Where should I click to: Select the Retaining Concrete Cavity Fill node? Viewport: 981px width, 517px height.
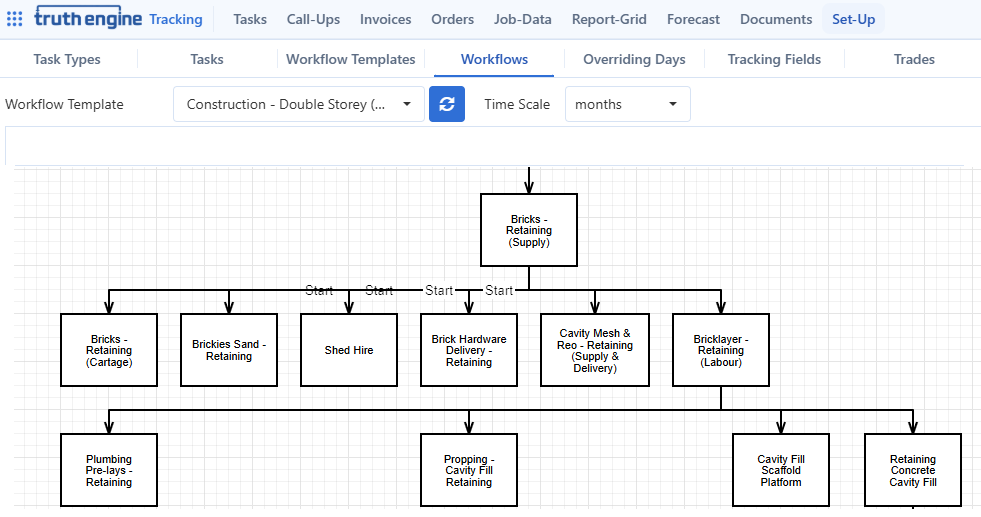pyautogui.click(x=913, y=470)
